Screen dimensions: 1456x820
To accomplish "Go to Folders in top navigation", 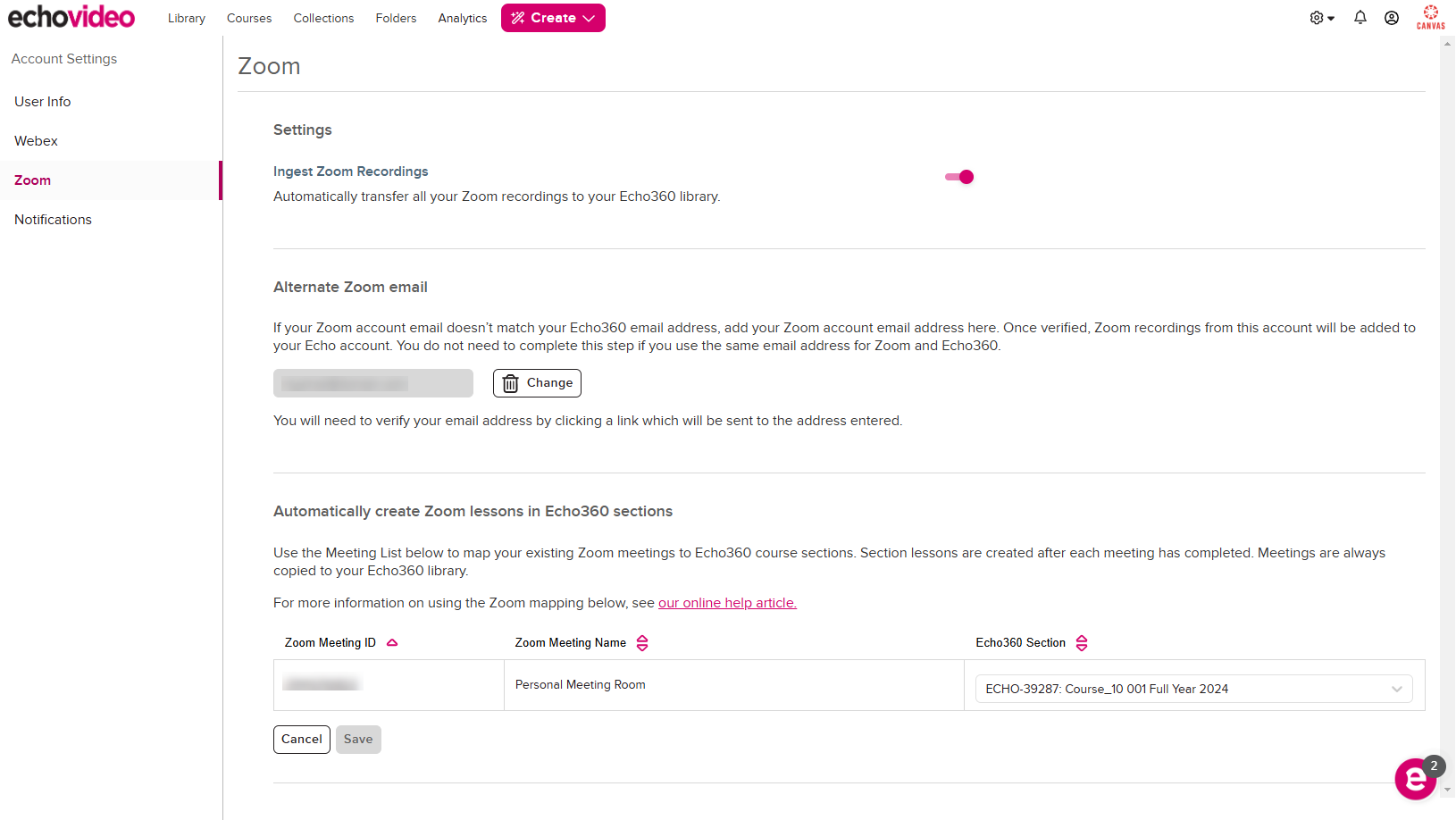I will [396, 18].
